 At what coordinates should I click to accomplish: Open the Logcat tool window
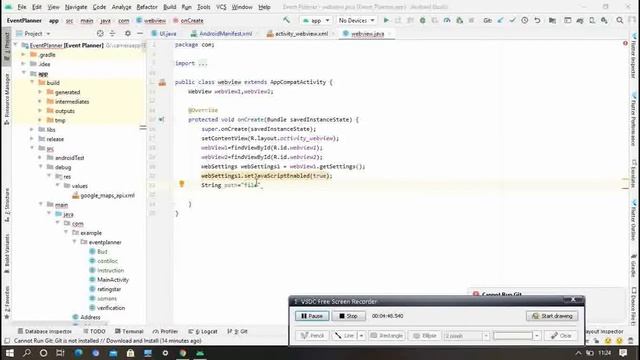[203, 331]
